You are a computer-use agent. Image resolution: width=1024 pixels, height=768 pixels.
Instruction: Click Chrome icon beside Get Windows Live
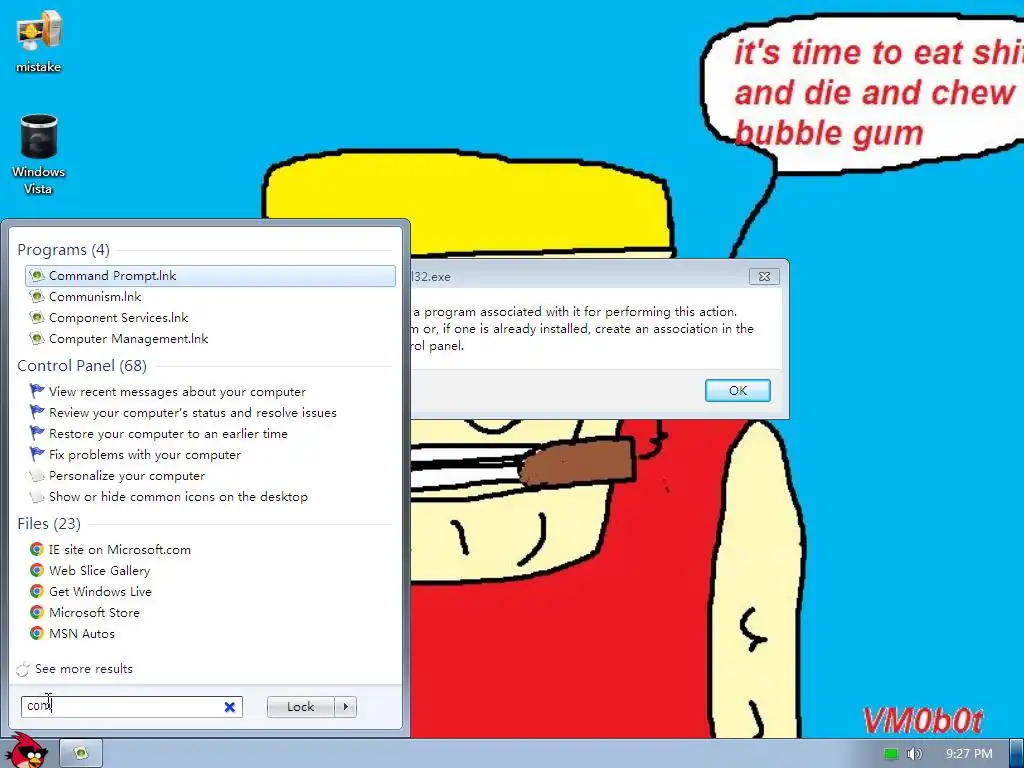[37, 591]
